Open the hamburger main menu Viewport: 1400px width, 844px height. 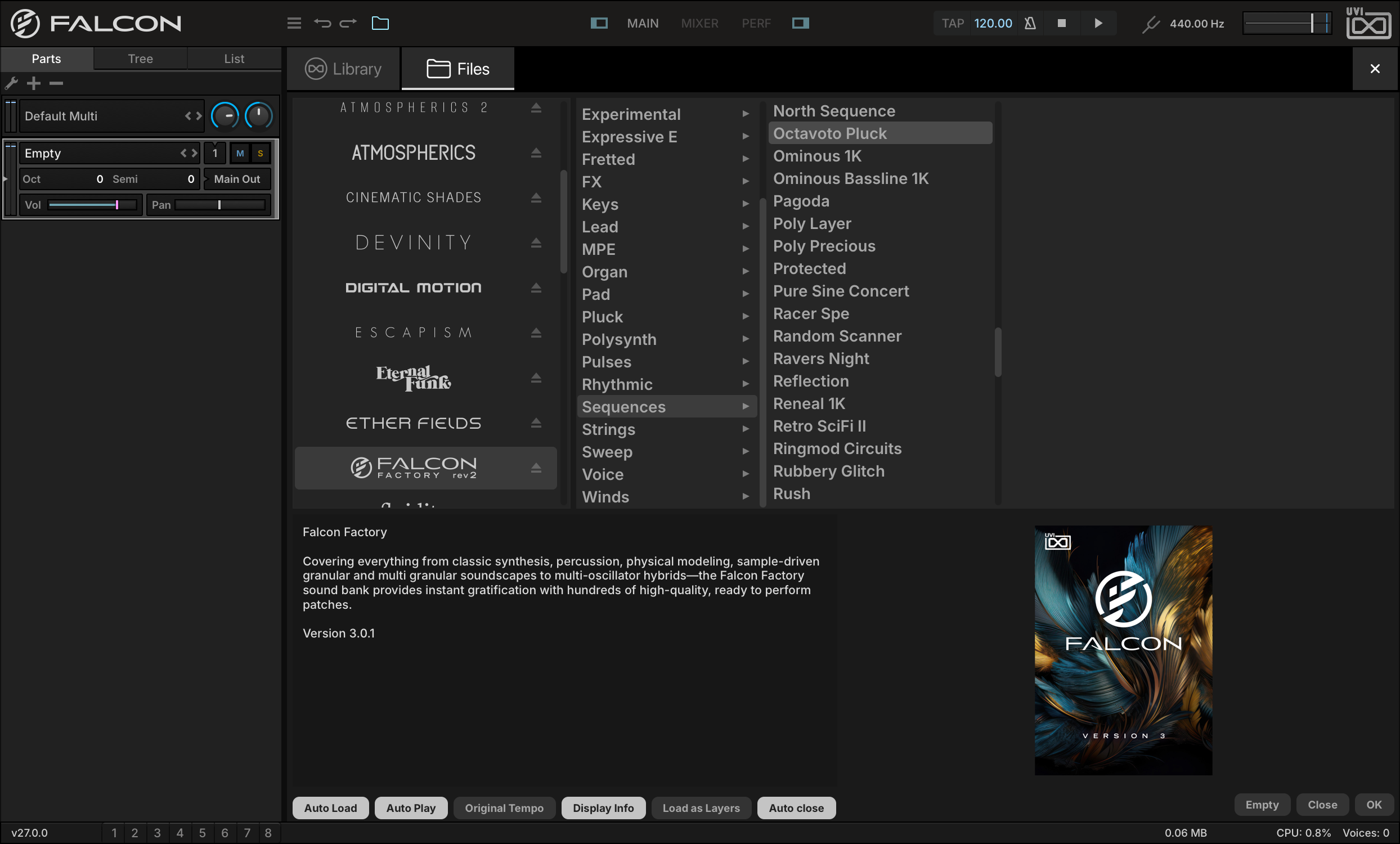pos(294,23)
